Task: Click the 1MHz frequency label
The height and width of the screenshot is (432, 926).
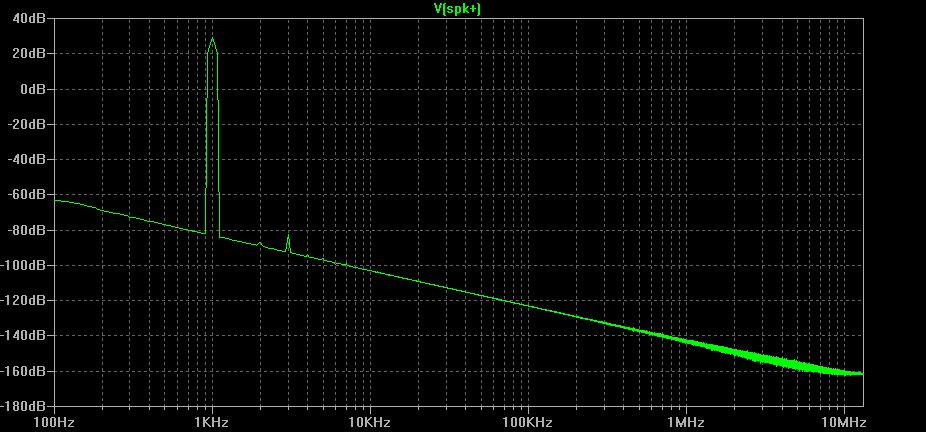Action: [x=686, y=423]
